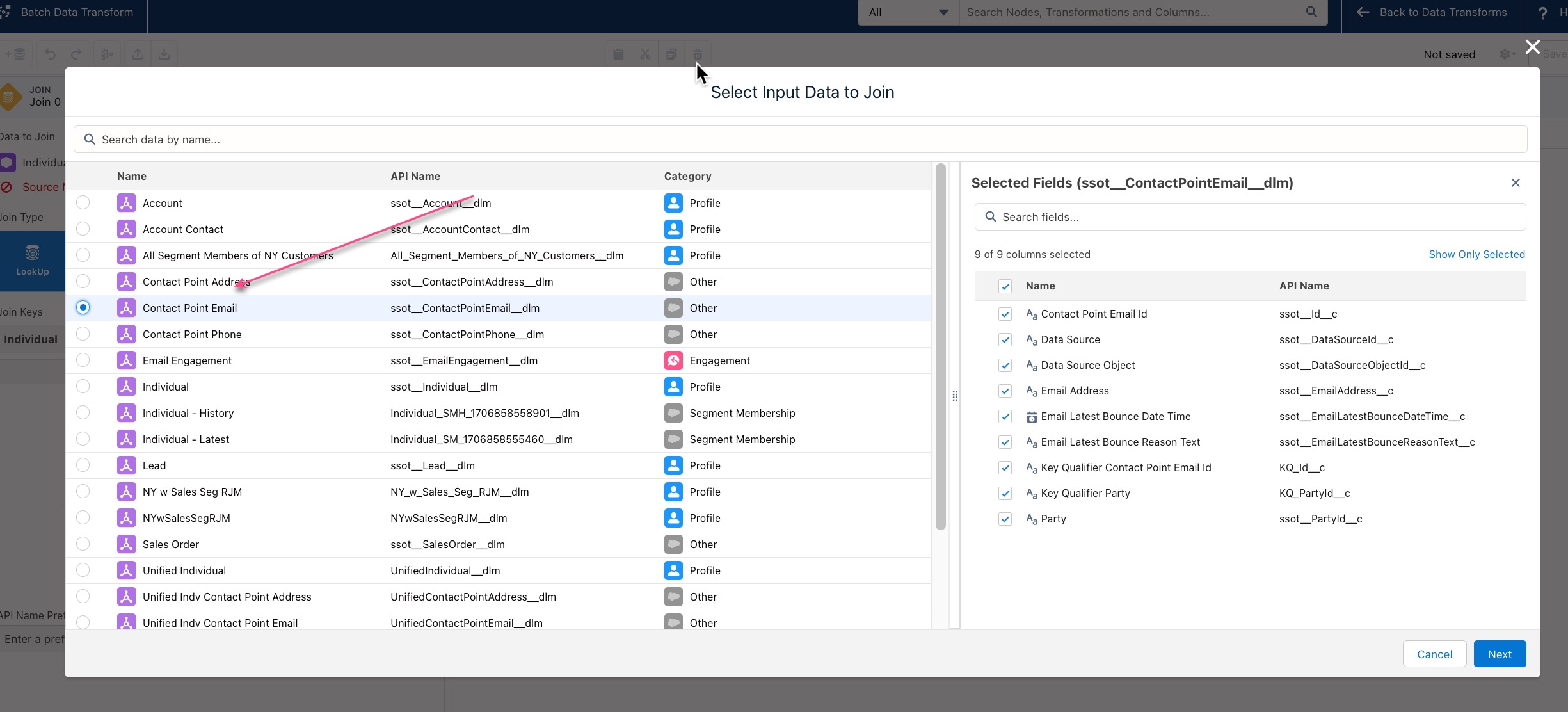Click ssot__Lead__dlm API name
The height and width of the screenshot is (712, 1568).
[433, 465]
